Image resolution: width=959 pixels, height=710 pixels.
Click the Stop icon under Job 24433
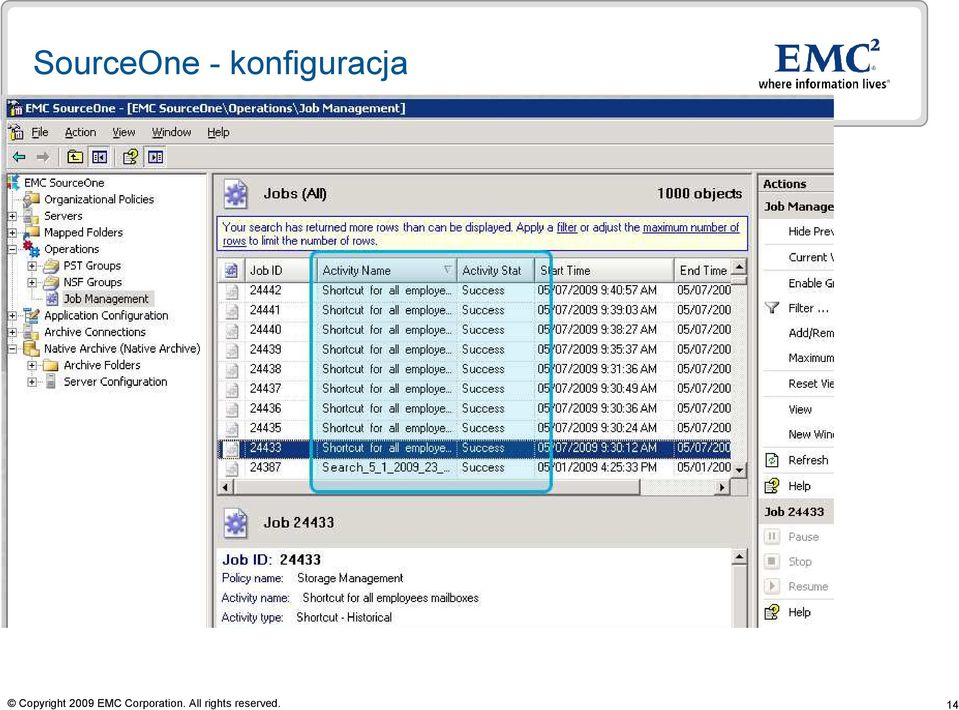(772, 561)
